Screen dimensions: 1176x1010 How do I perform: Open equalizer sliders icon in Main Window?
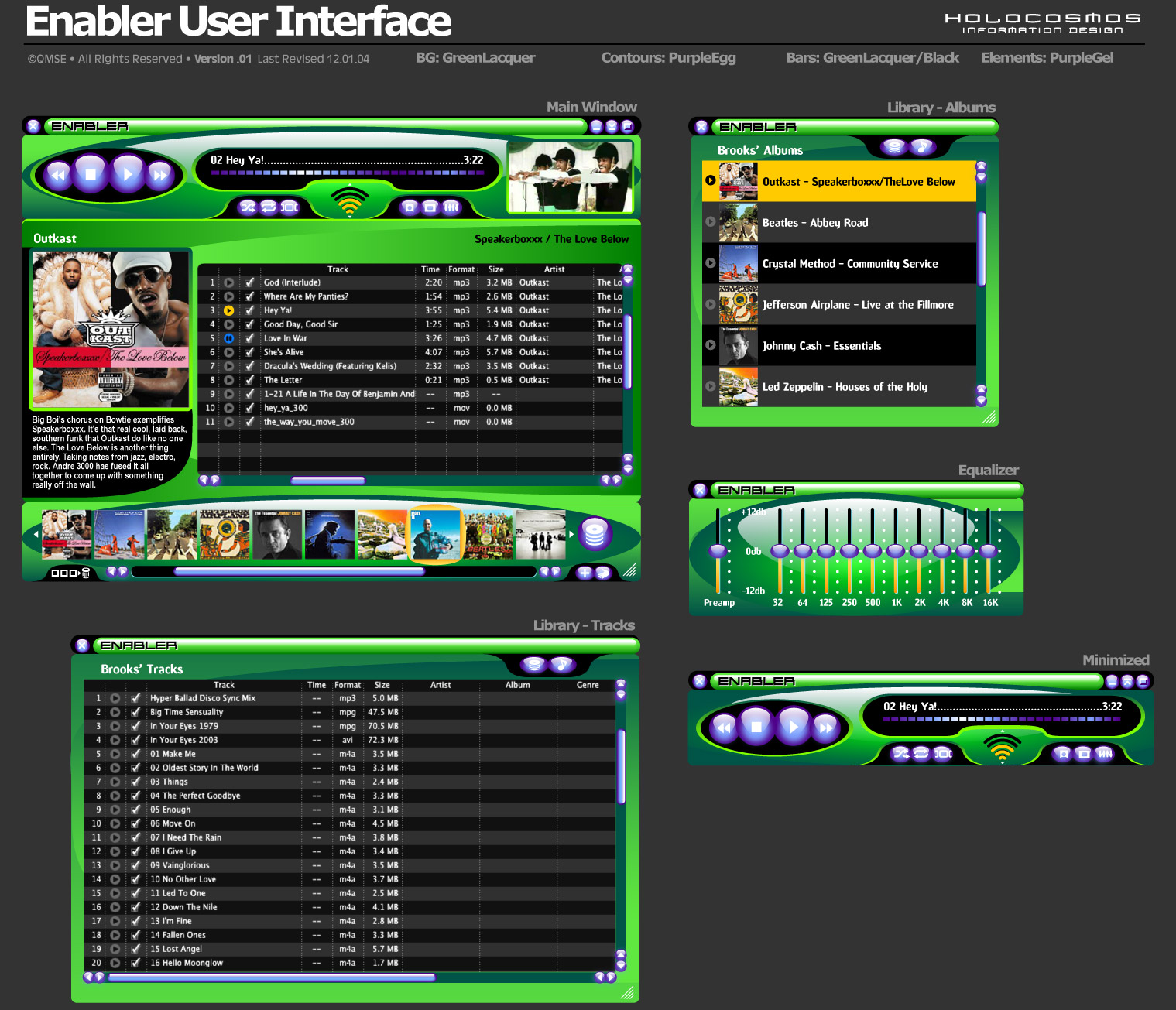451,207
